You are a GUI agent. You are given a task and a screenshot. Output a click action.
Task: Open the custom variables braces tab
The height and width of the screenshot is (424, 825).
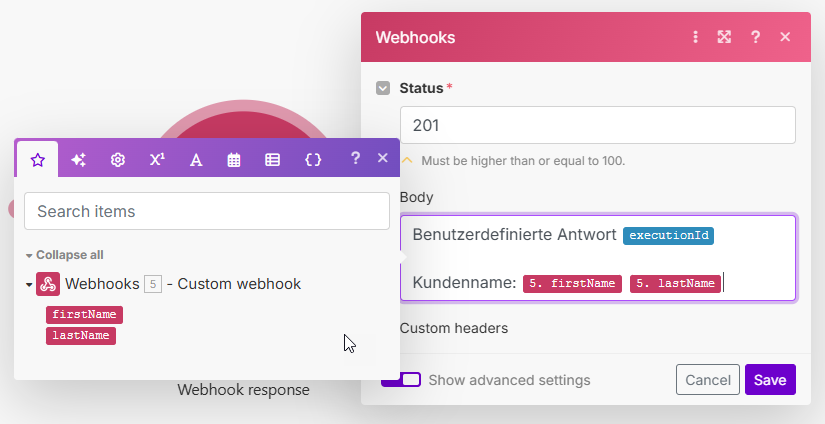[313, 159]
